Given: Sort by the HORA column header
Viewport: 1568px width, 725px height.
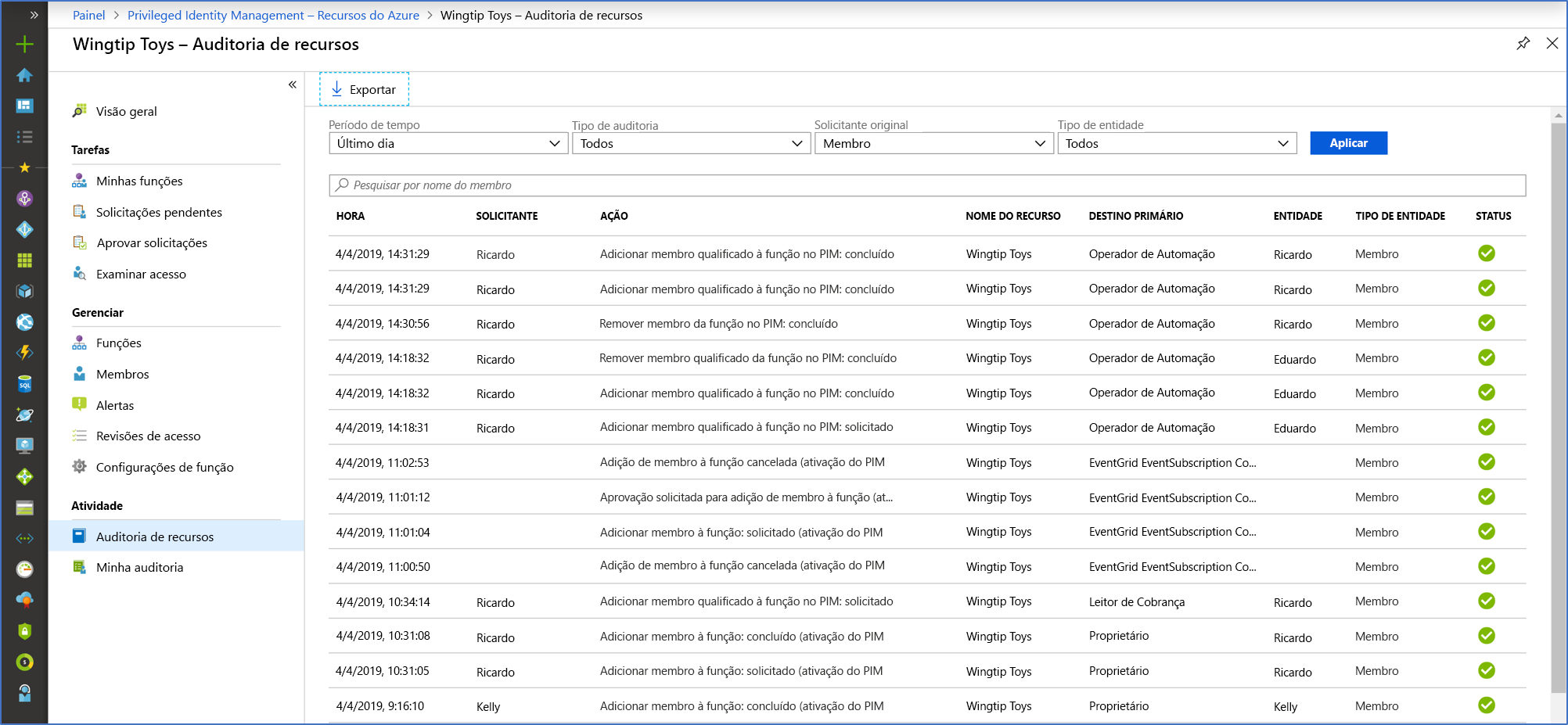Looking at the screenshot, I should coord(351,216).
